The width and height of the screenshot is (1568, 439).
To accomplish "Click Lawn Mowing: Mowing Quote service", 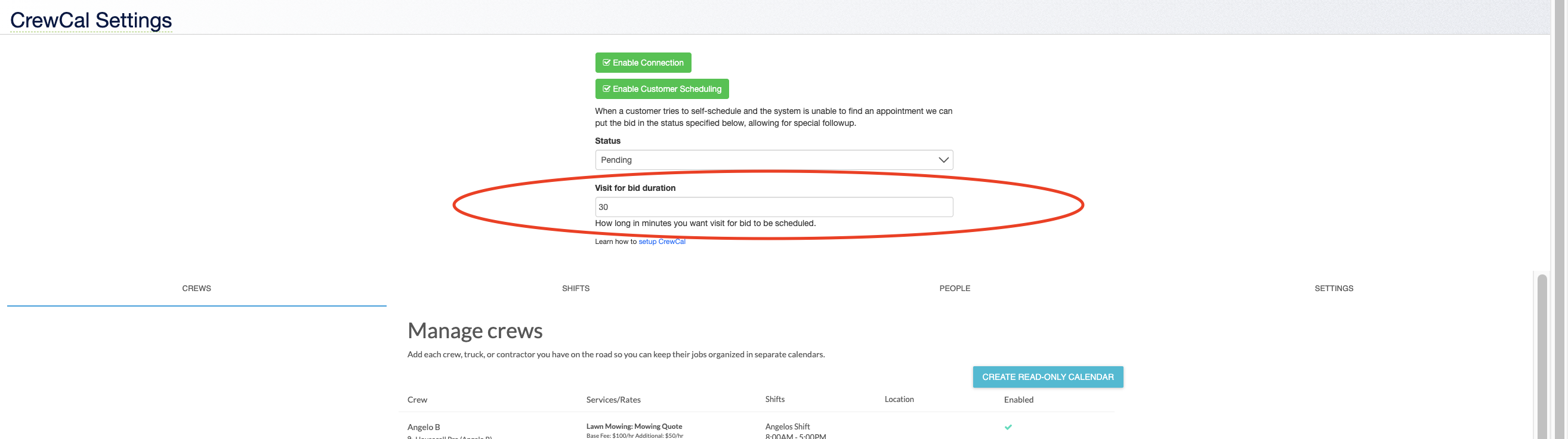I will click(x=634, y=426).
